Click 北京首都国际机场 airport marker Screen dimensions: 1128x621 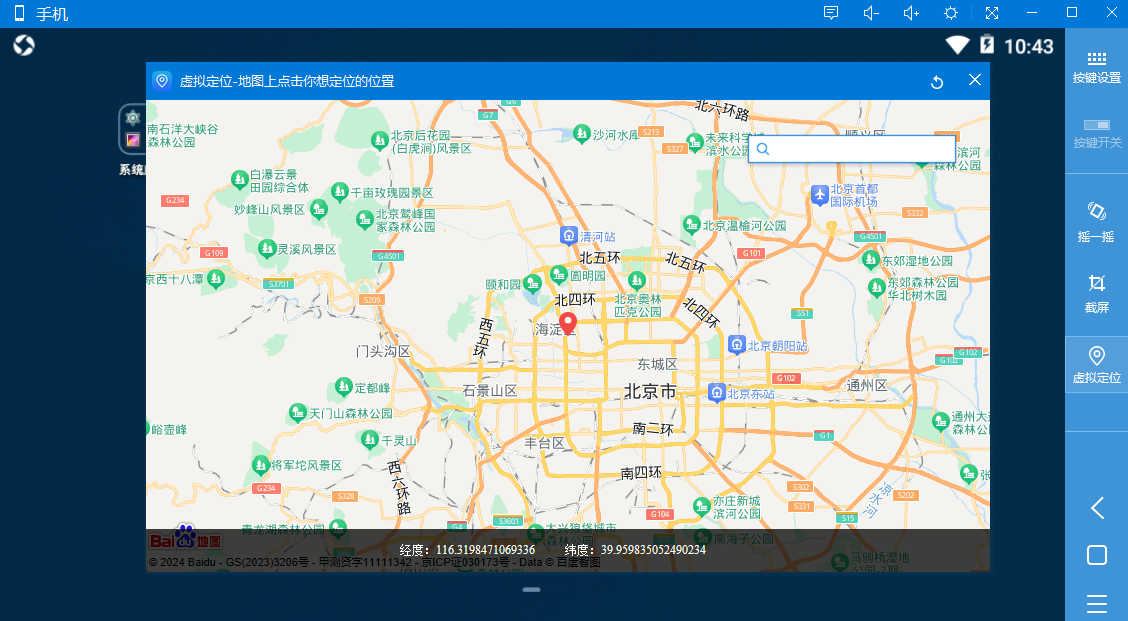(x=820, y=193)
